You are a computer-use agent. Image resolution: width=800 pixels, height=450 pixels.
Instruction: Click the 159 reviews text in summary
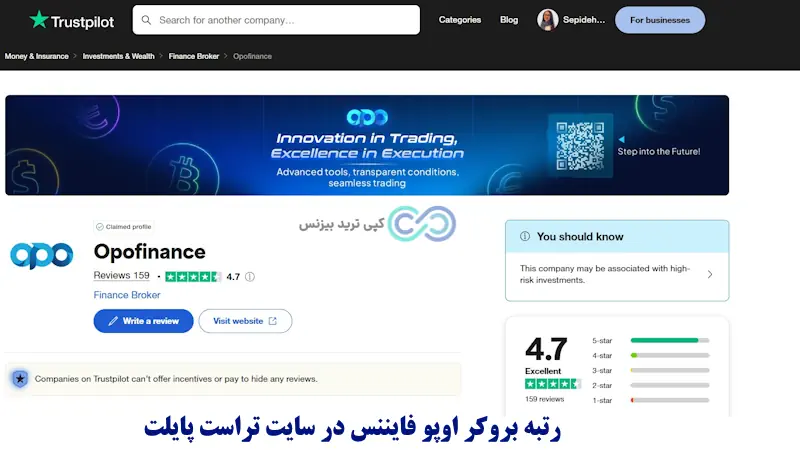tap(544, 399)
